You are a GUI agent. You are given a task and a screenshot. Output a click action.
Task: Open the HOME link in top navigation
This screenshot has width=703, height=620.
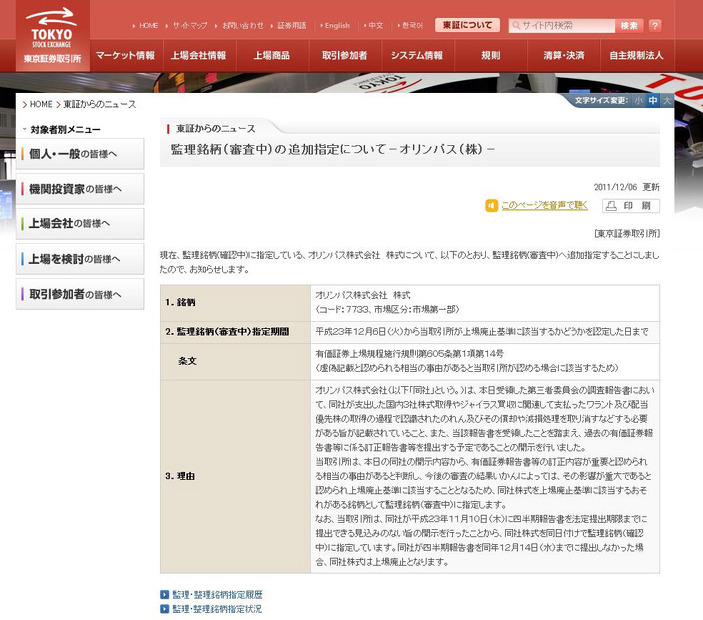(x=148, y=26)
